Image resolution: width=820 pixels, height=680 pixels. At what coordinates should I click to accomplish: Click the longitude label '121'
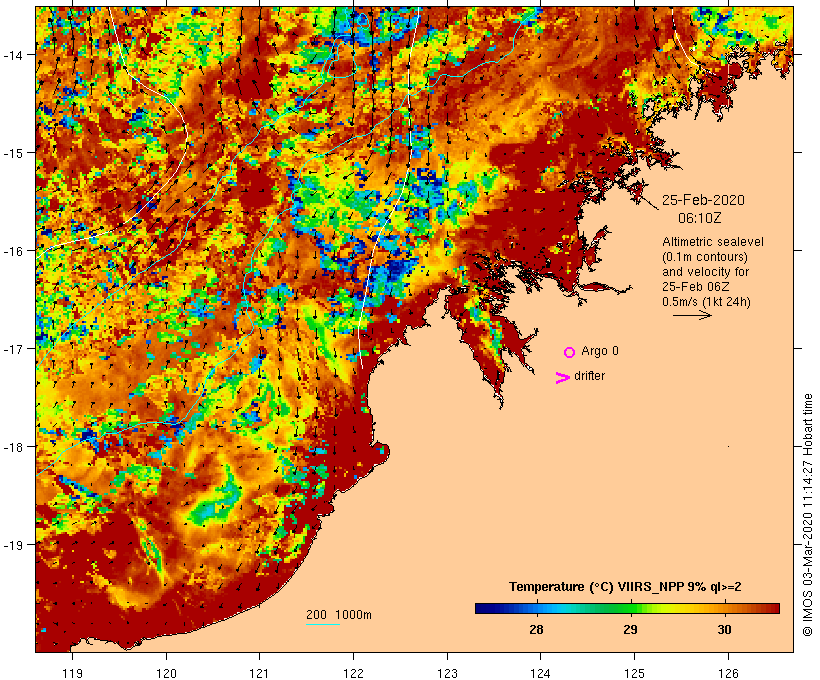260,673
